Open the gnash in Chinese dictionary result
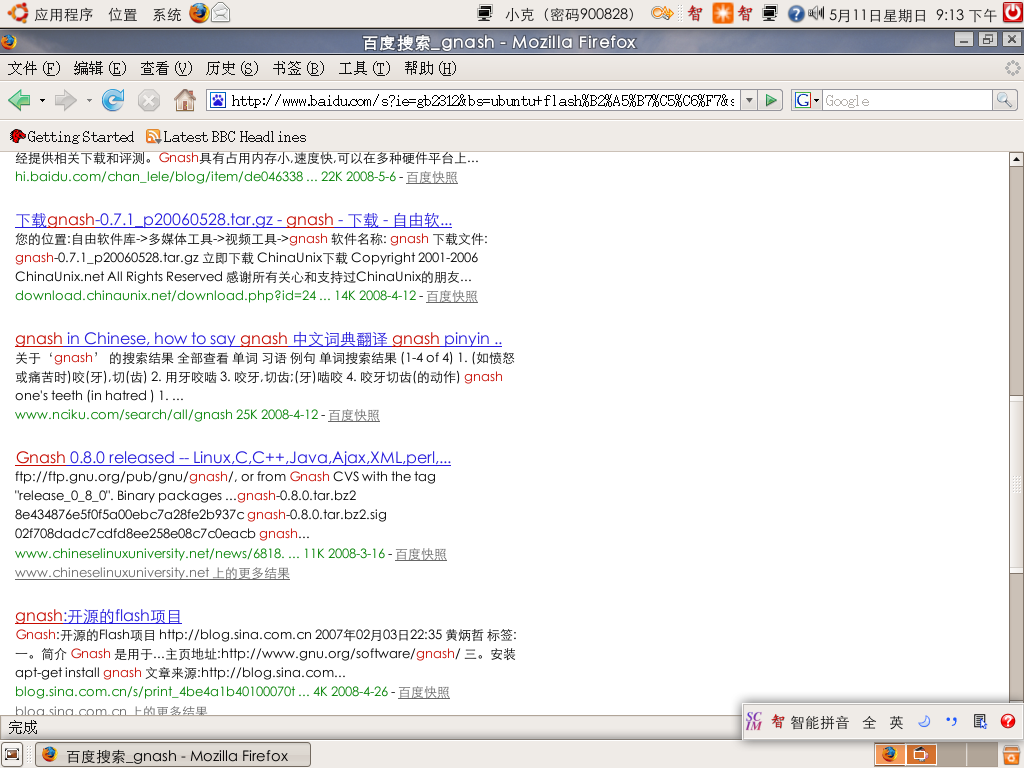The width and height of the screenshot is (1024, 768). point(259,338)
